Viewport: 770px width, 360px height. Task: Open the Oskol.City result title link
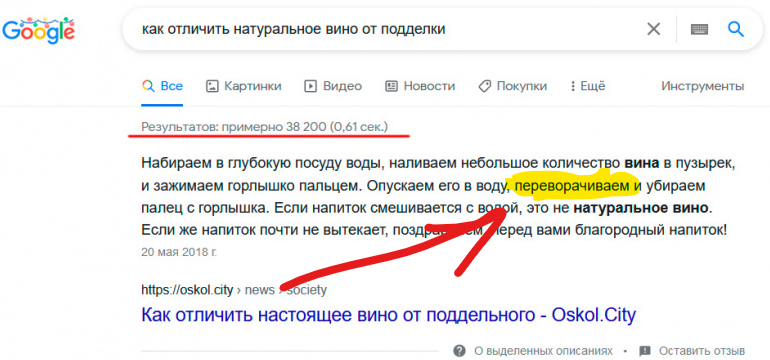[388, 314]
